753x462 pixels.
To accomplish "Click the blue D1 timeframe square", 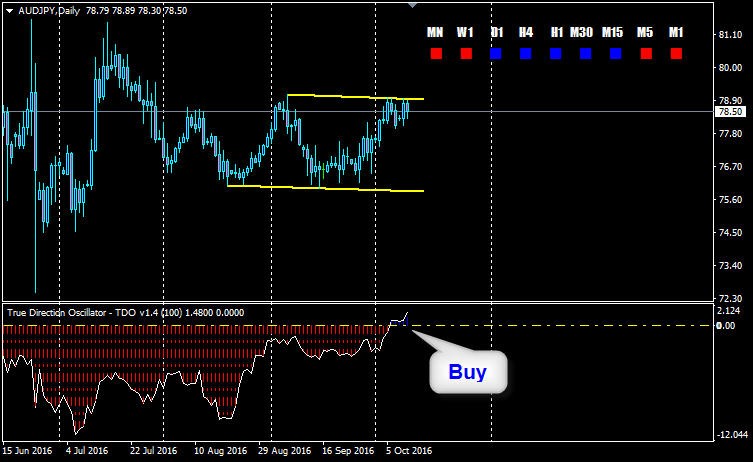I will click(x=496, y=53).
